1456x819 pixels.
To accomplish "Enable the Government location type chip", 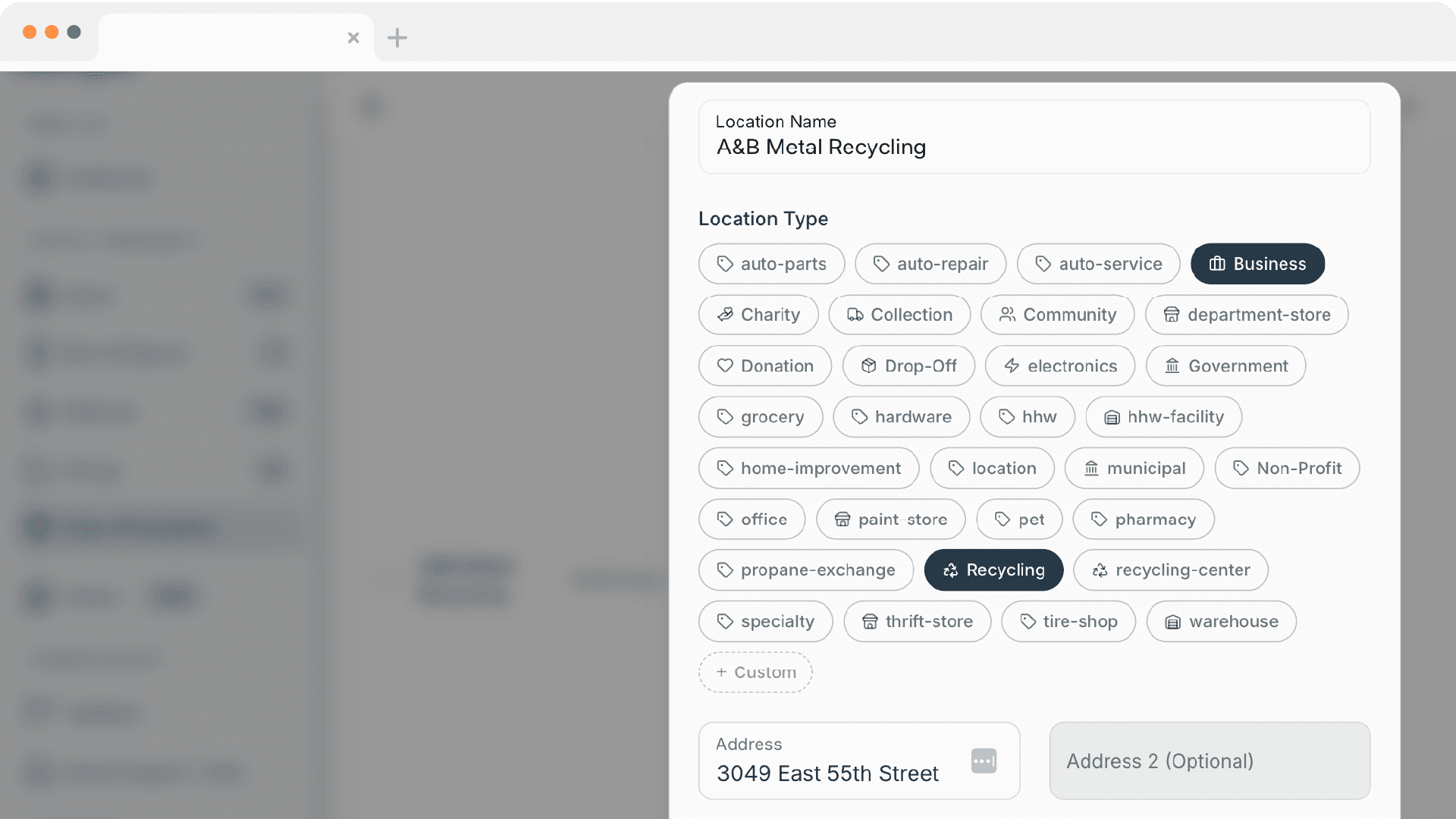I will click(x=1225, y=366).
